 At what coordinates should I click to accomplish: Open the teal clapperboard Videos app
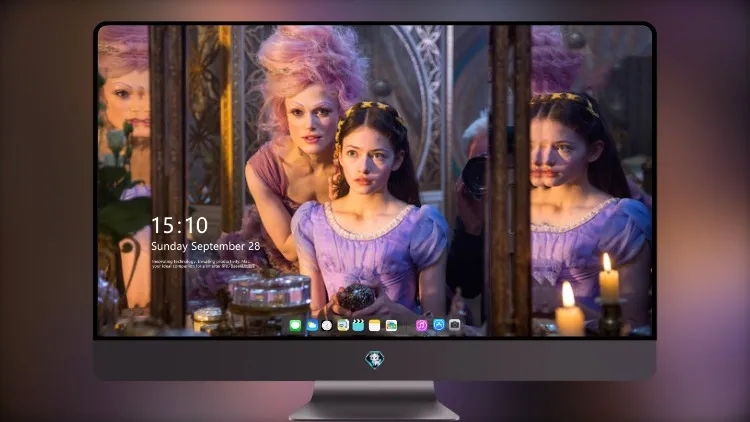pyautogui.click(x=358, y=325)
